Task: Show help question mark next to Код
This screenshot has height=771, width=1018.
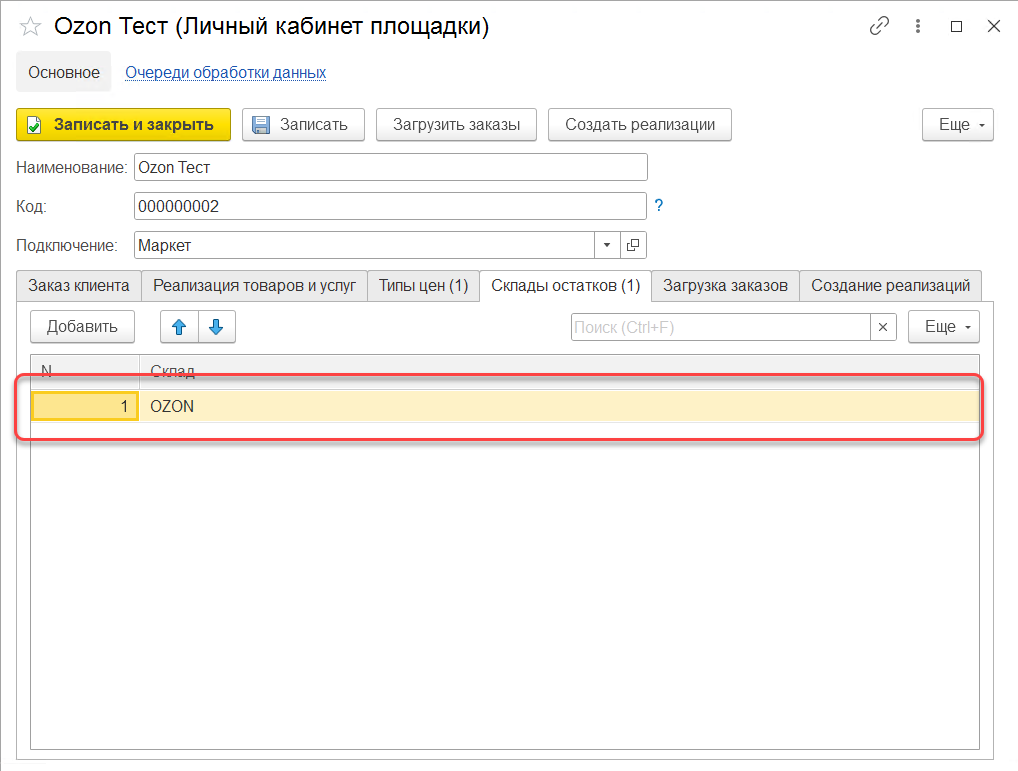Action: tap(659, 206)
